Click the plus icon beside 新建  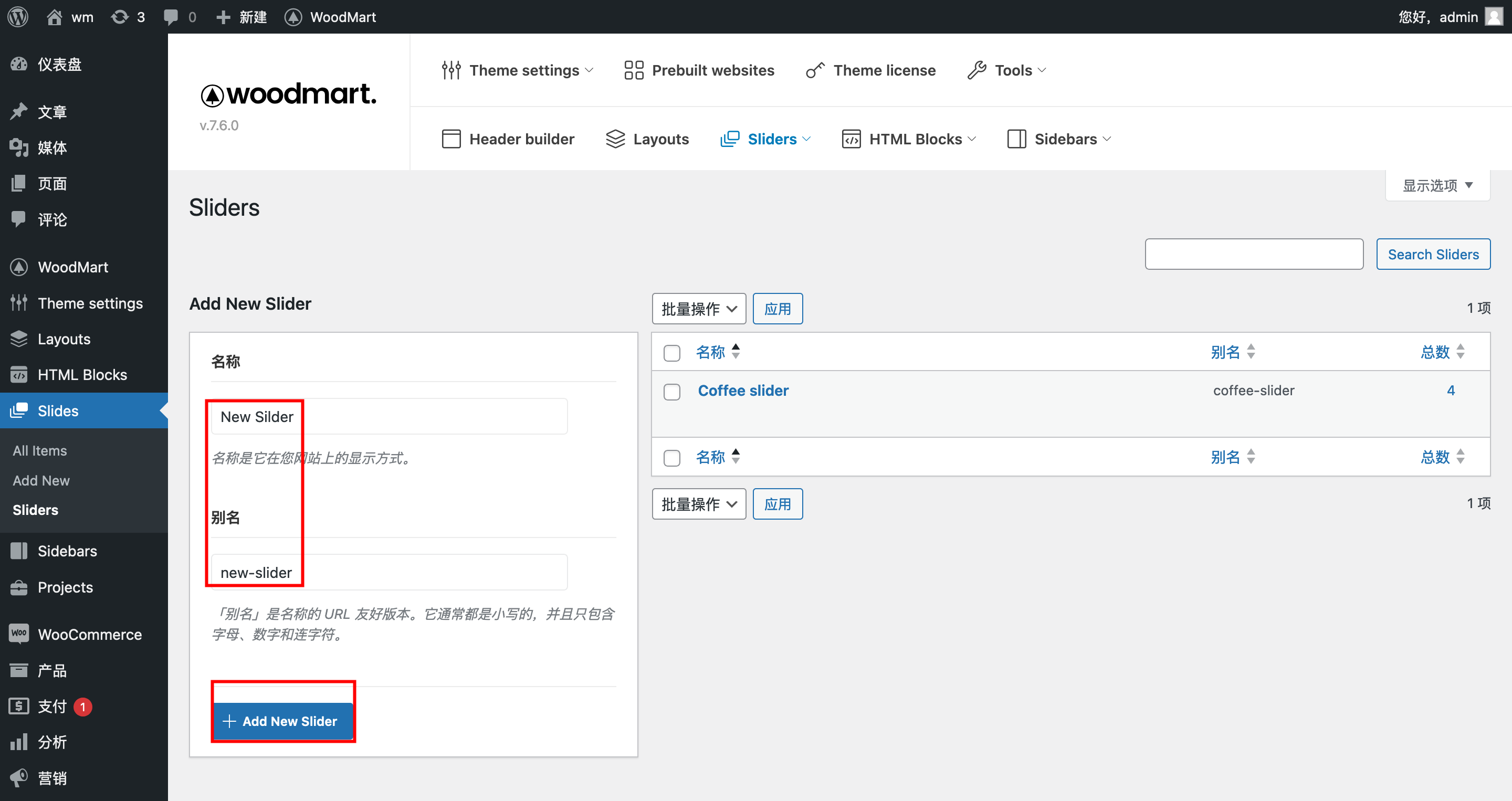coord(223,17)
